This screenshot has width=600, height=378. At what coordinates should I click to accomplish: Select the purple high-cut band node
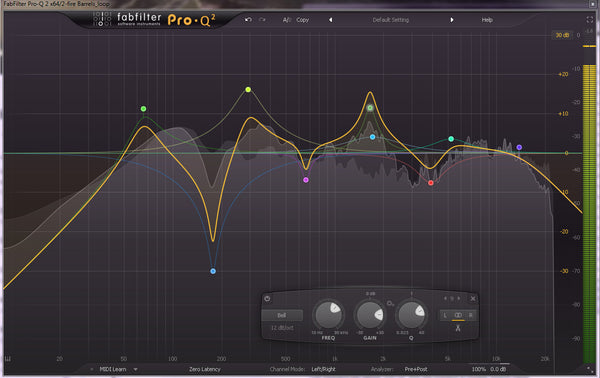click(519, 147)
